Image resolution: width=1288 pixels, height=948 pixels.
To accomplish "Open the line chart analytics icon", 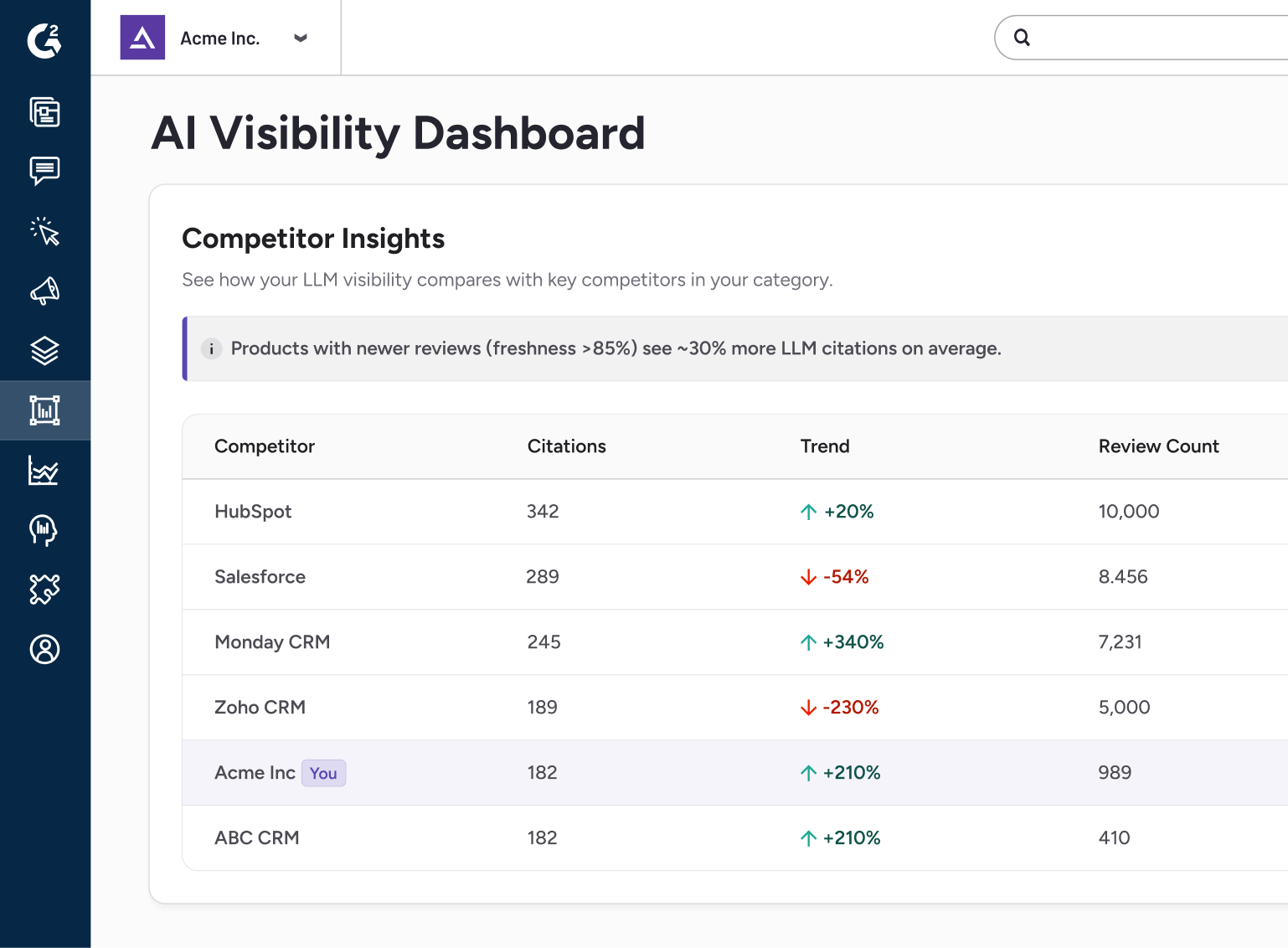I will (44, 471).
